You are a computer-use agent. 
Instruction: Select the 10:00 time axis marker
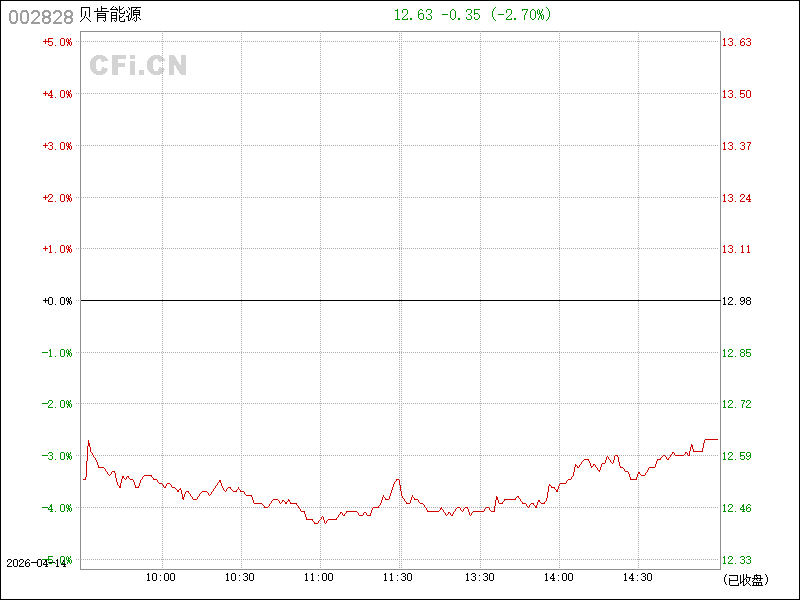click(x=161, y=577)
